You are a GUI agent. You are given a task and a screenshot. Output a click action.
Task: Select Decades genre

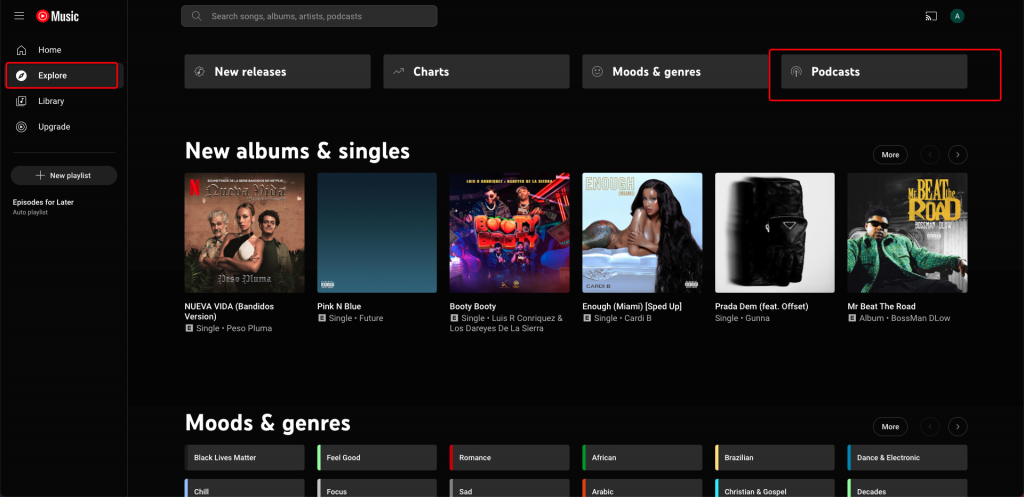coord(907,489)
